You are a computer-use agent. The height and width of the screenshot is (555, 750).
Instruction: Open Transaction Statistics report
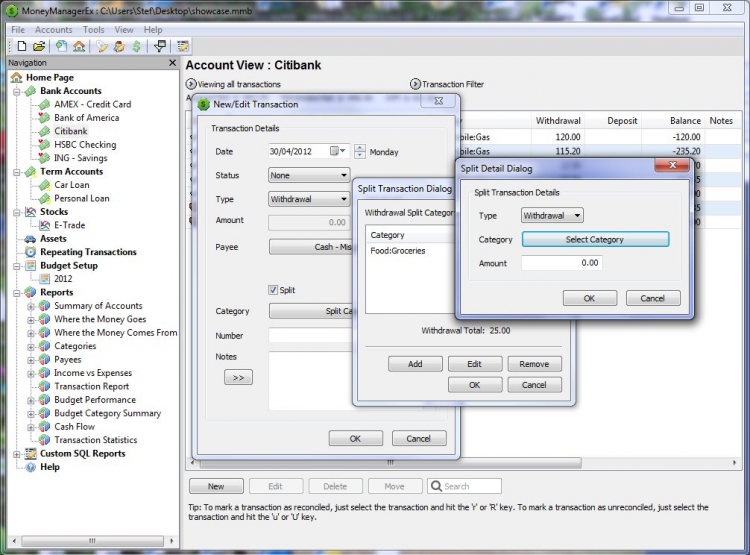(96, 439)
